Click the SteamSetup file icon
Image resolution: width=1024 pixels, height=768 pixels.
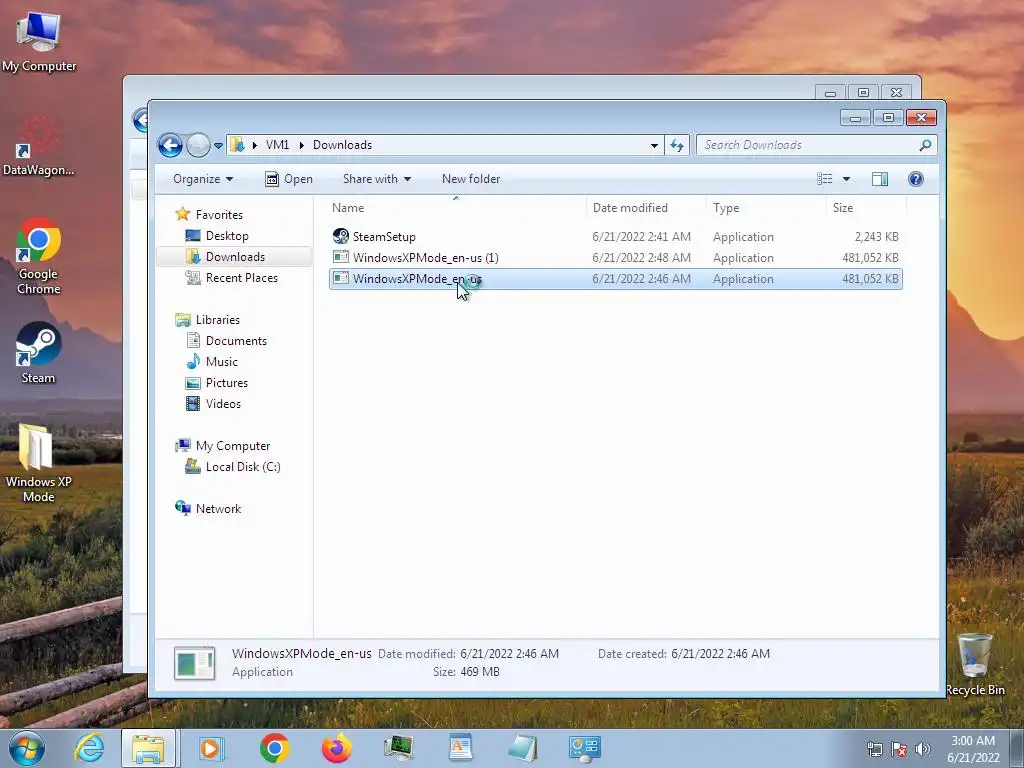pyautogui.click(x=340, y=236)
